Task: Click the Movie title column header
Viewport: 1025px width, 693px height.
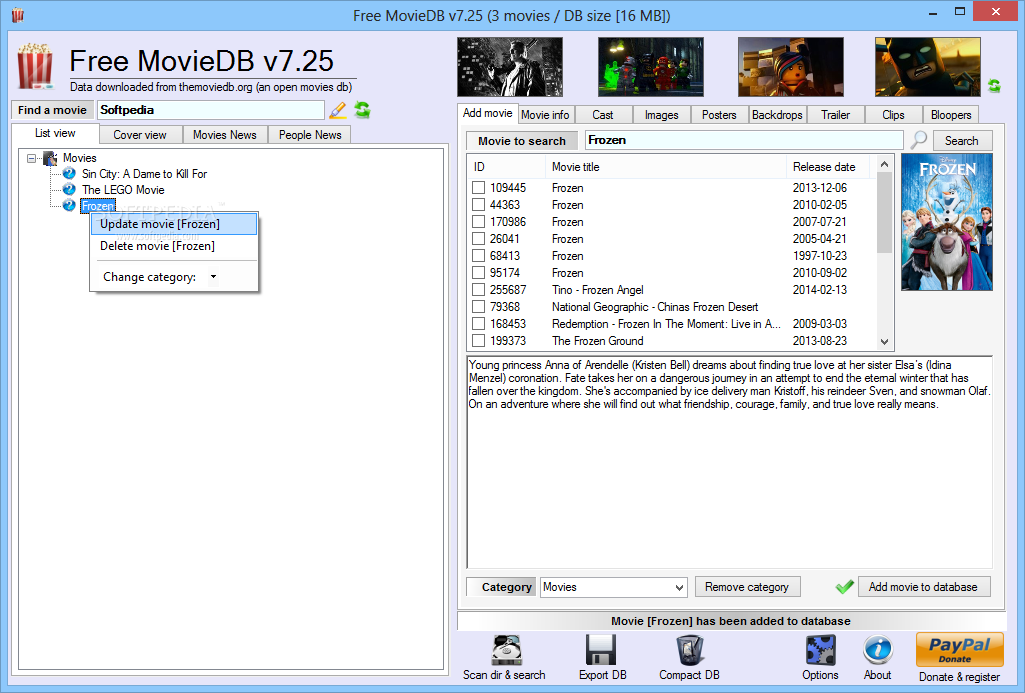Action: pyautogui.click(x=665, y=167)
